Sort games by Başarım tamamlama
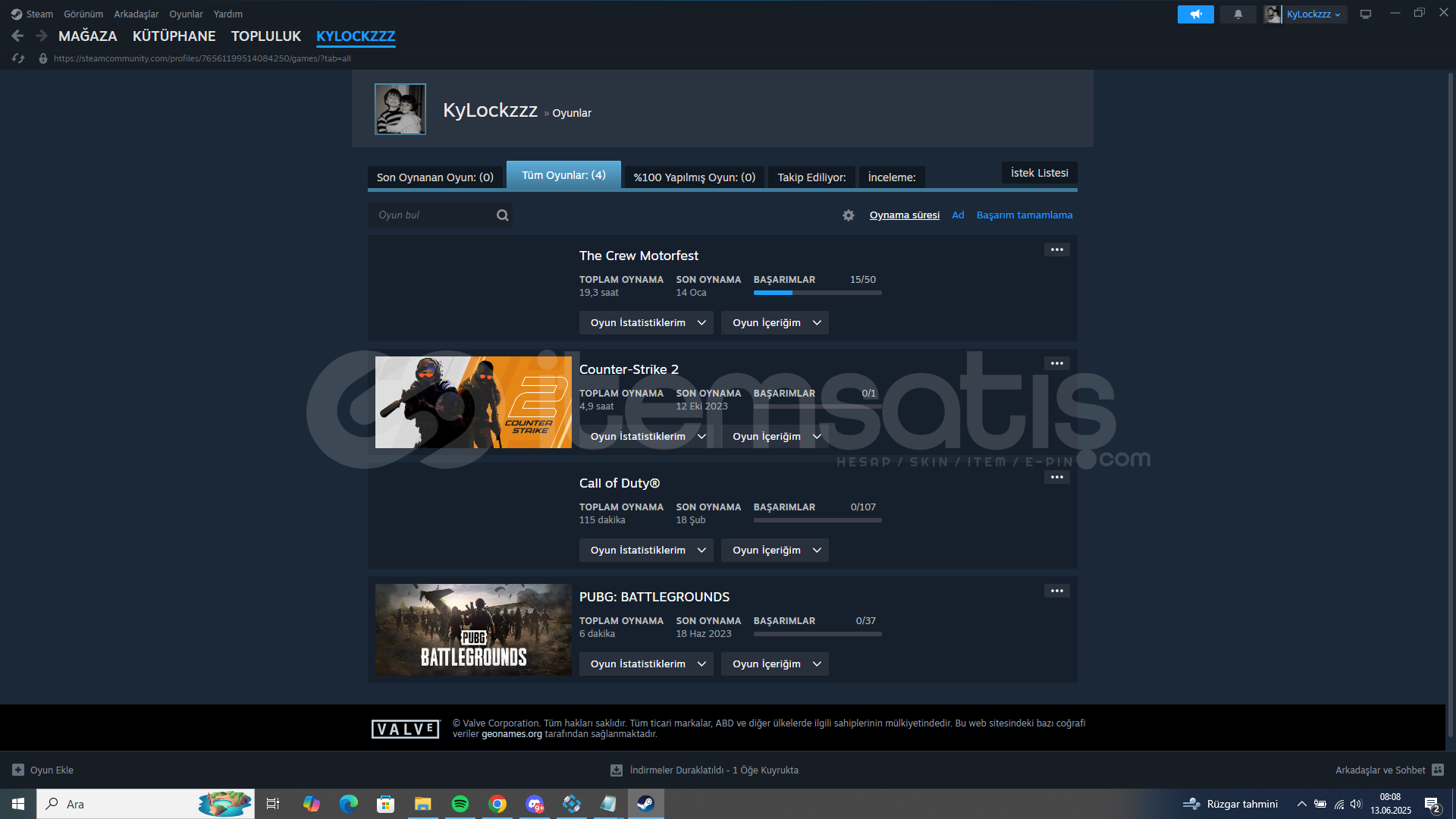1456x819 pixels. point(1025,215)
